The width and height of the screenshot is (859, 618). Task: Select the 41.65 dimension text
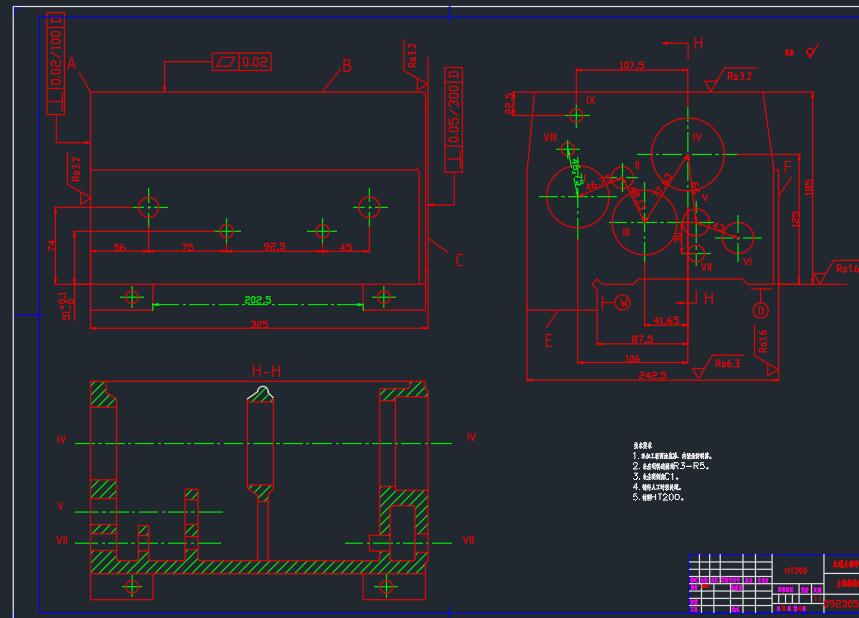point(666,321)
